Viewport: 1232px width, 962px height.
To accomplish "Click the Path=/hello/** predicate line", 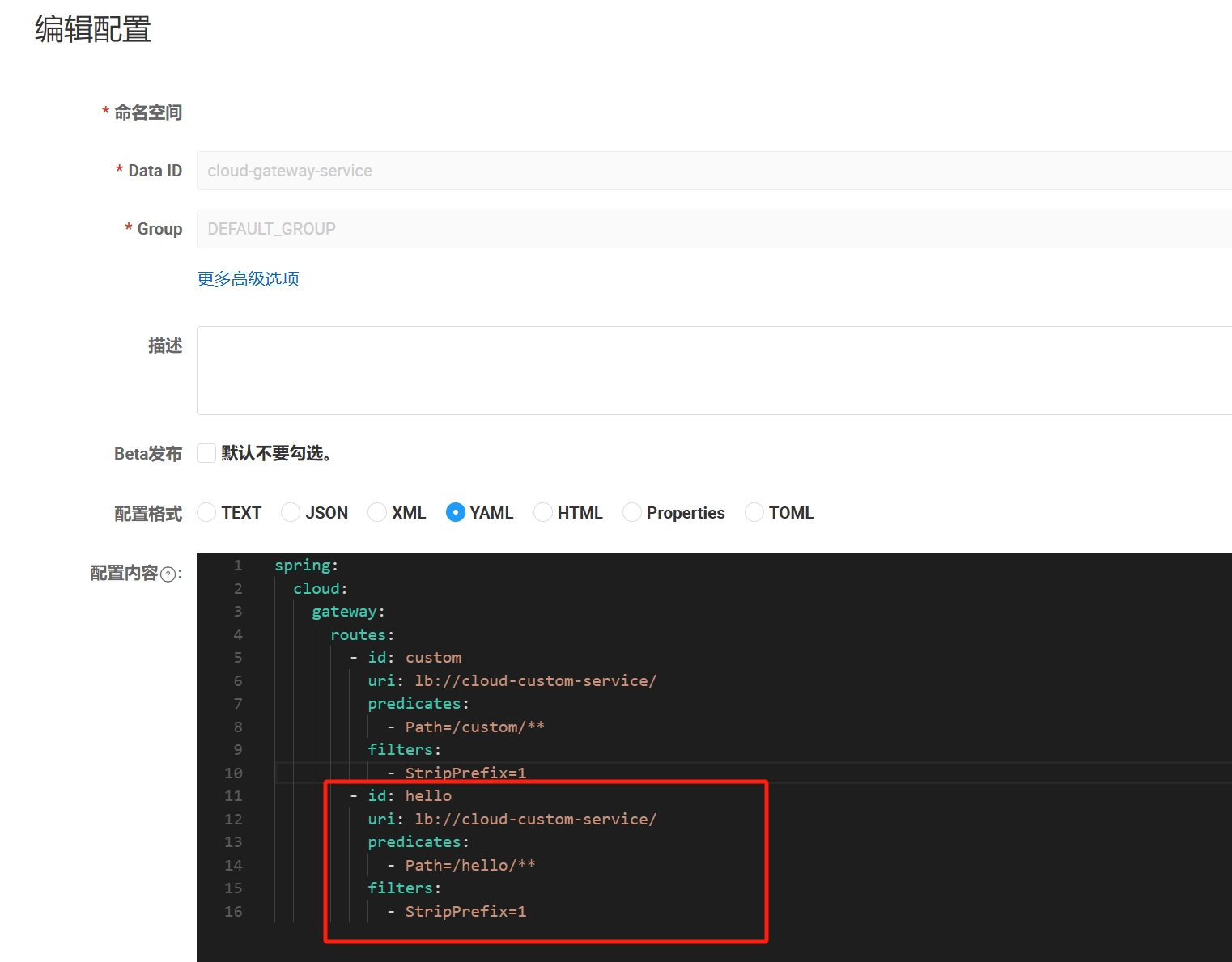I will [469, 866].
